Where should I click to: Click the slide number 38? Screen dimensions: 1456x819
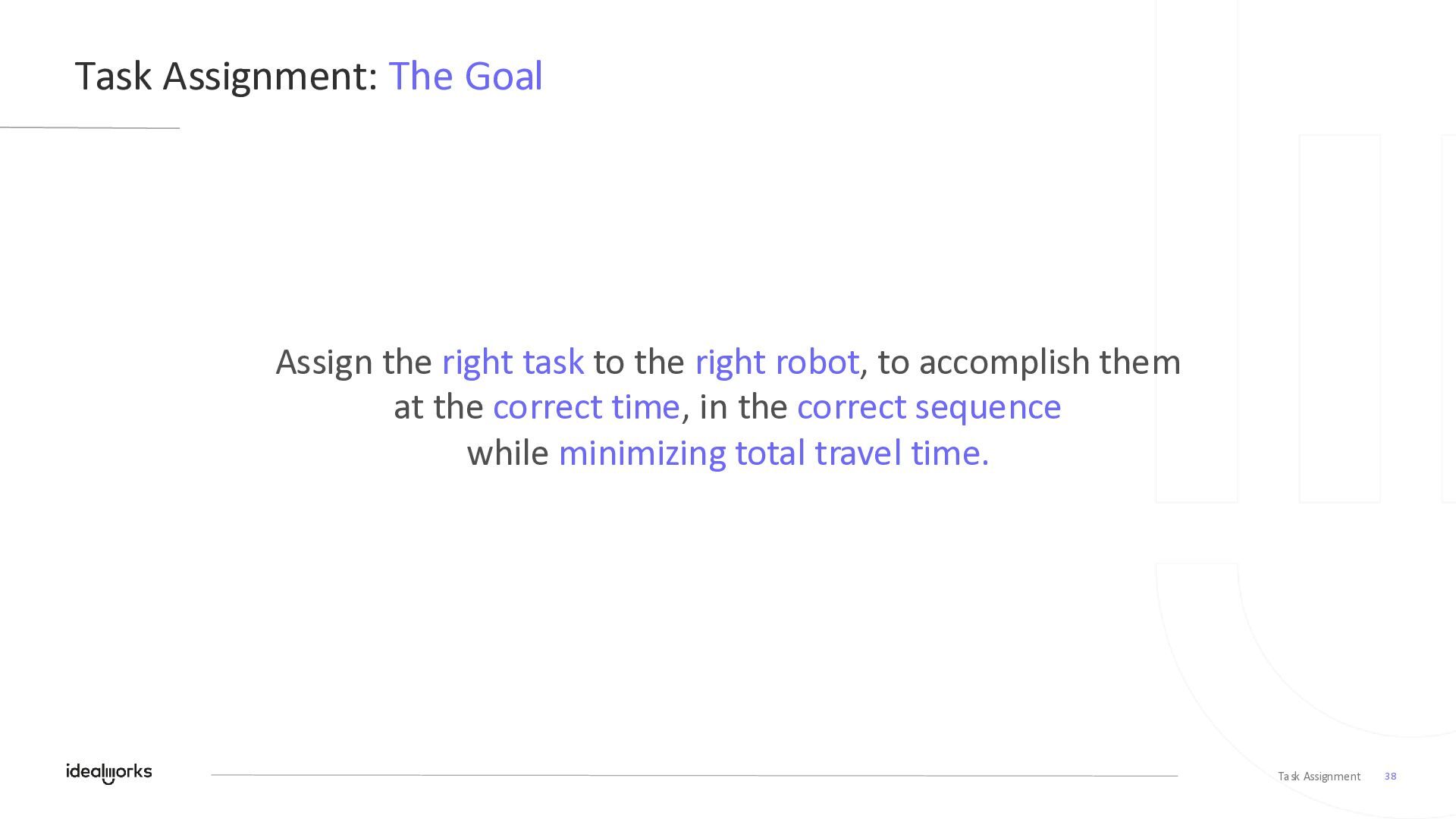[1390, 776]
